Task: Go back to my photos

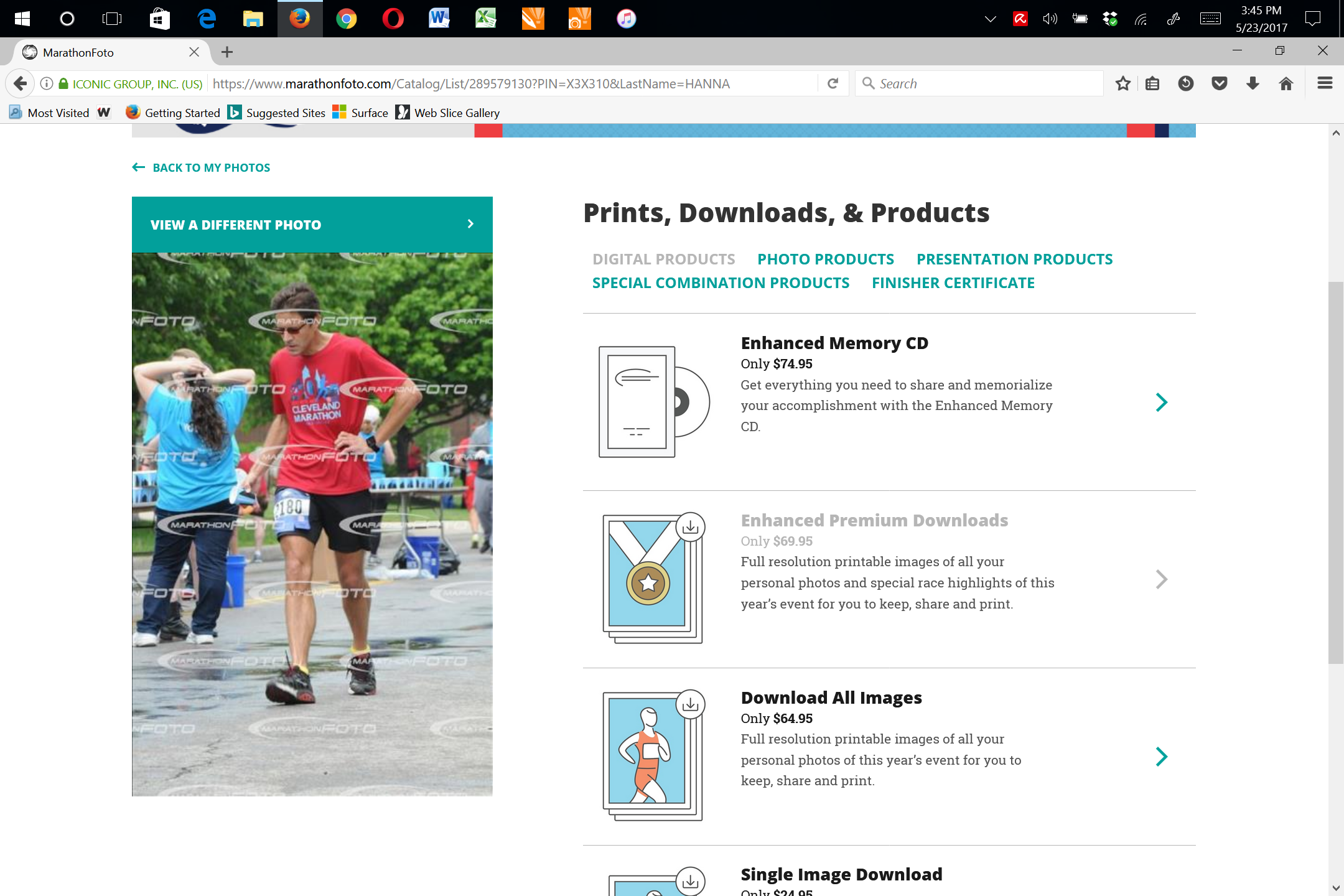Action: click(201, 168)
